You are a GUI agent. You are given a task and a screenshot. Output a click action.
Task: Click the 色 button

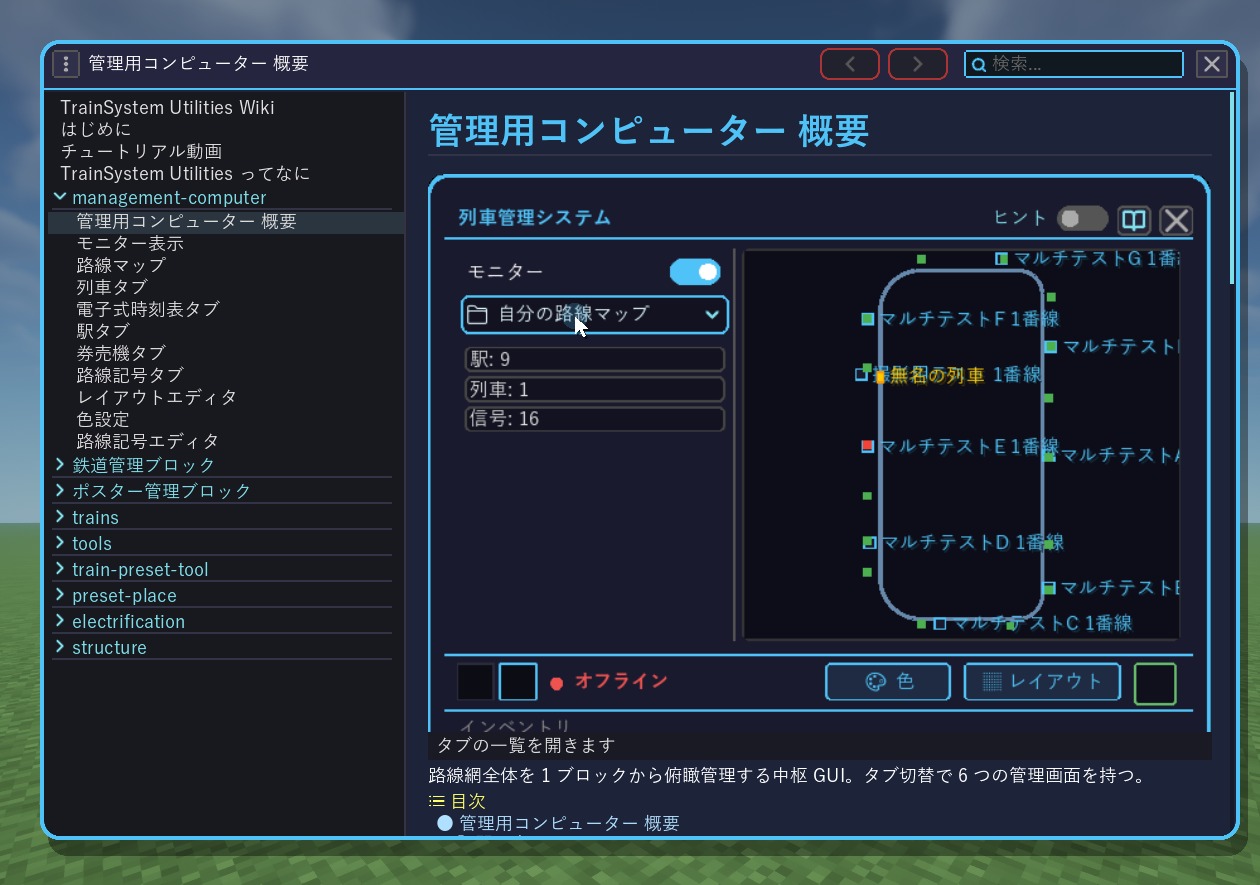point(888,682)
